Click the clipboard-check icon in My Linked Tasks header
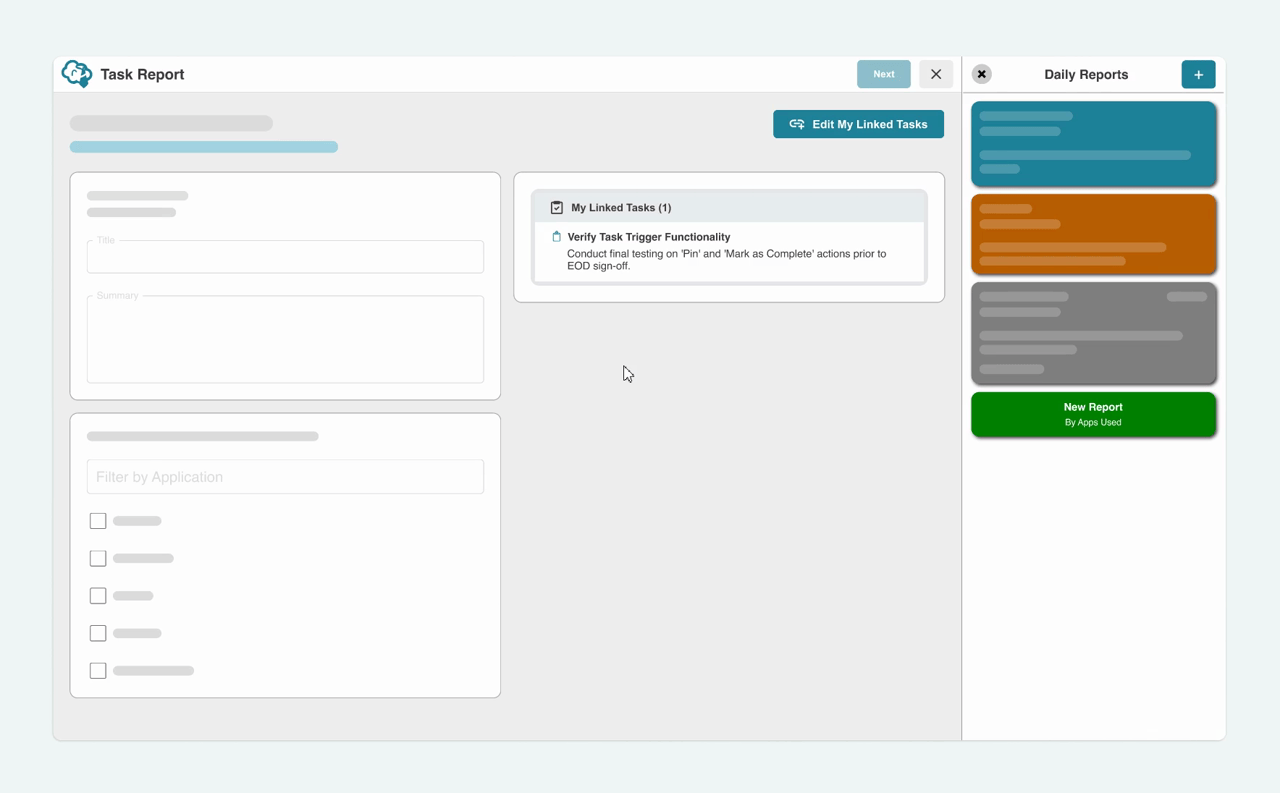The height and width of the screenshot is (793, 1280). tap(557, 207)
